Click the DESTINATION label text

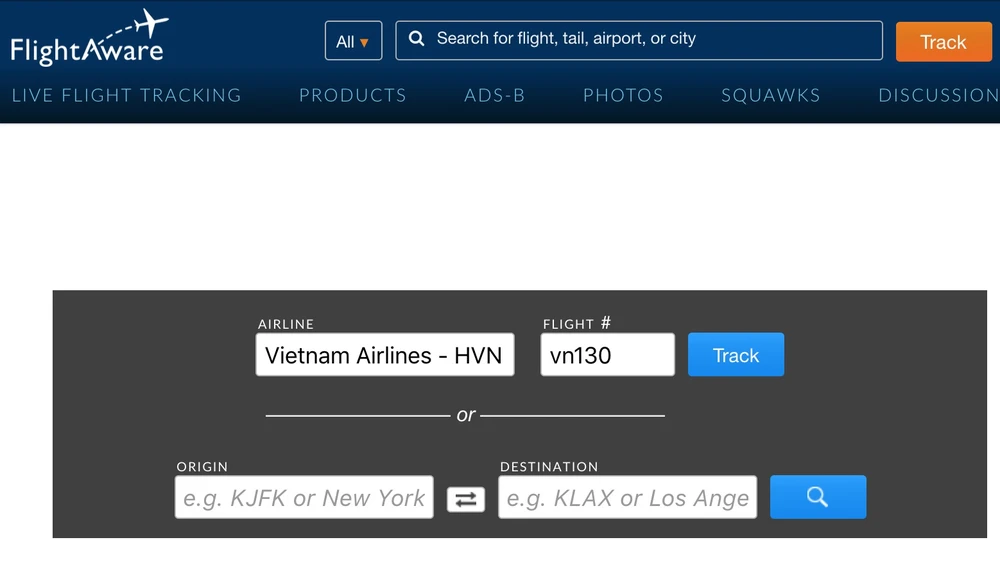tap(549, 467)
